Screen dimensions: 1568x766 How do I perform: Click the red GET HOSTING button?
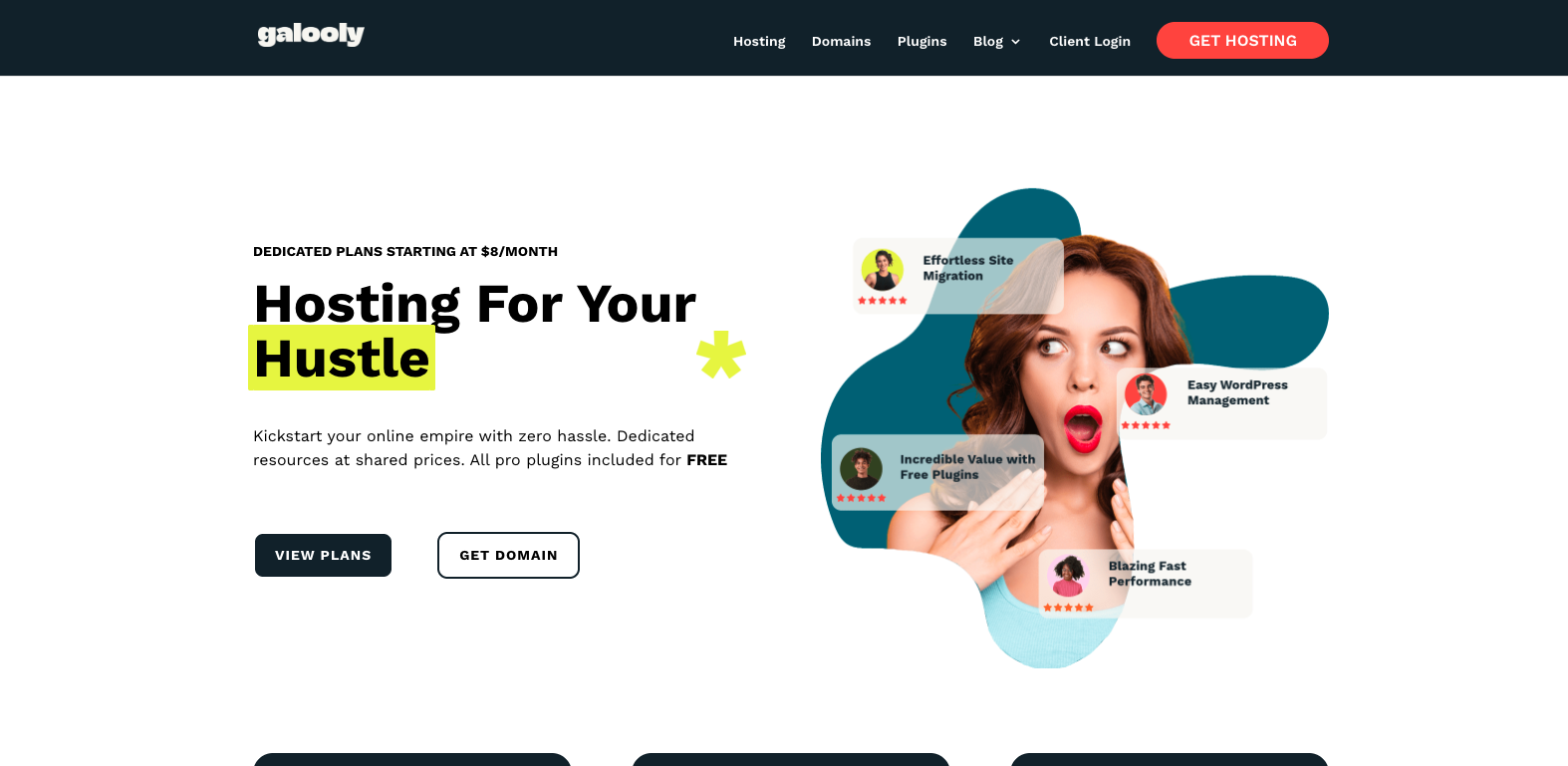click(x=1242, y=41)
